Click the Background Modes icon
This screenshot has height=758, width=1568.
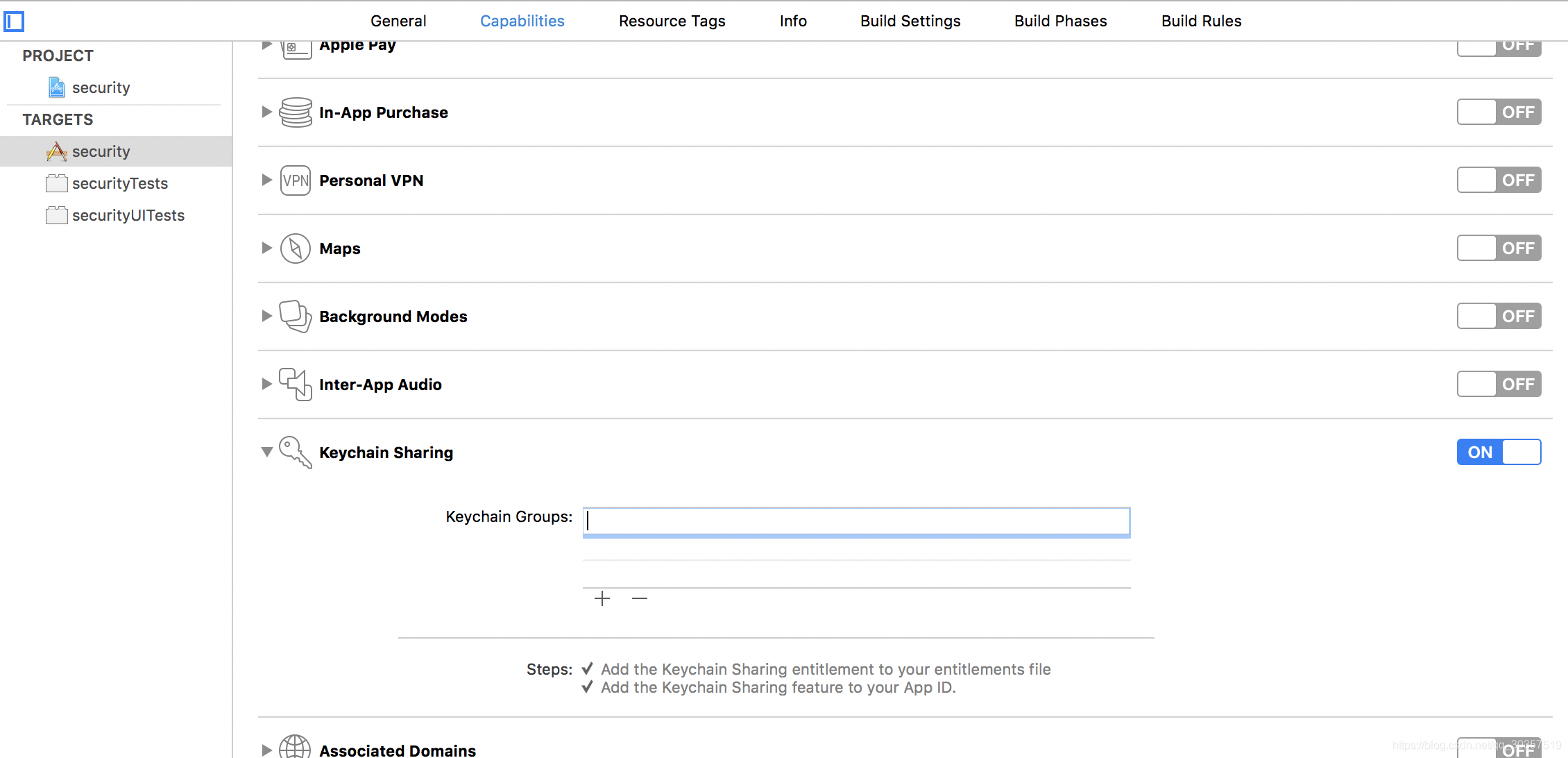(294, 316)
